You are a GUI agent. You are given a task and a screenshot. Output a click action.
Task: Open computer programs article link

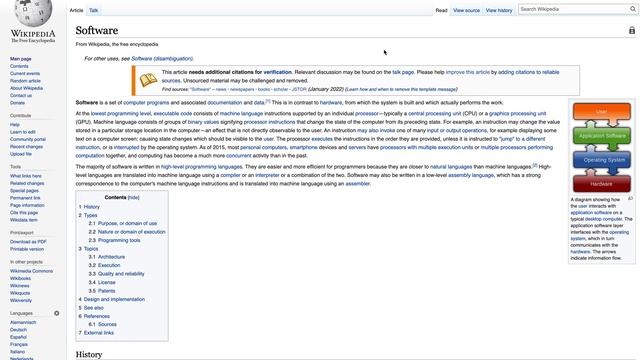(146, 103)
